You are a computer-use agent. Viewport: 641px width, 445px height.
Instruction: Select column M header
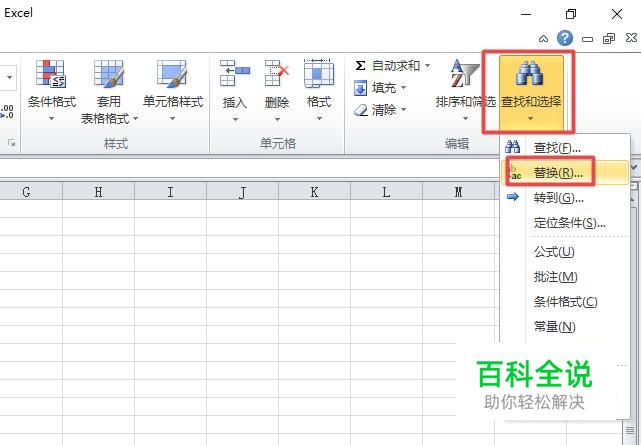[458, 191]
